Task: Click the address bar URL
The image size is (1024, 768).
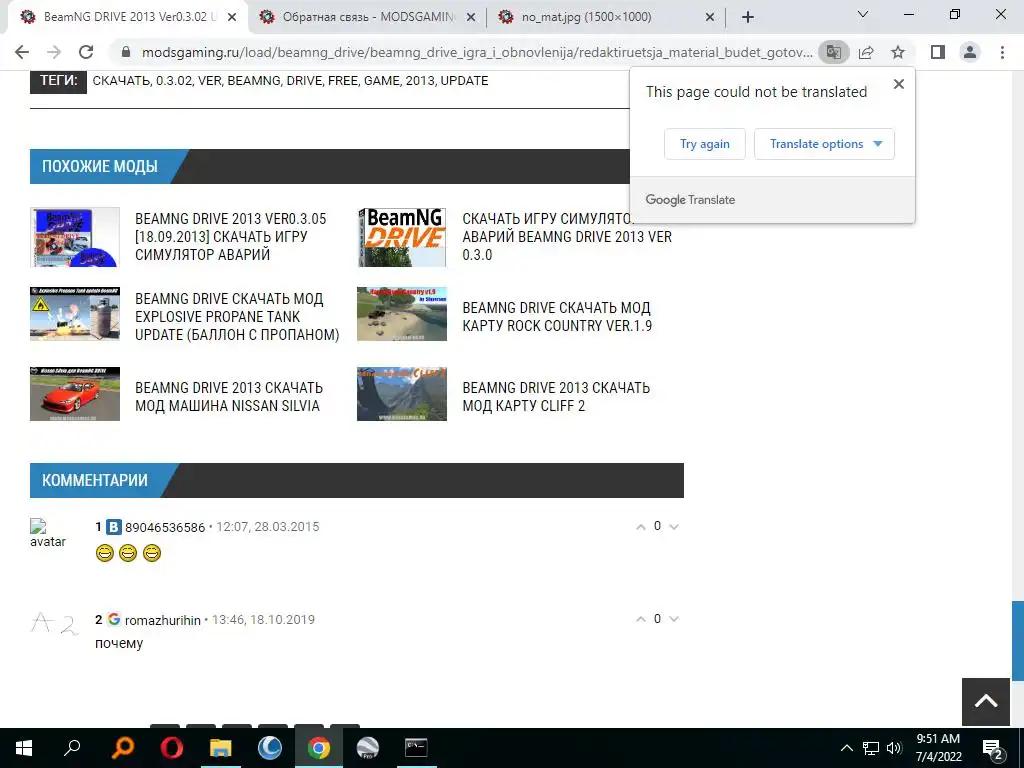Action: point(477,52)
